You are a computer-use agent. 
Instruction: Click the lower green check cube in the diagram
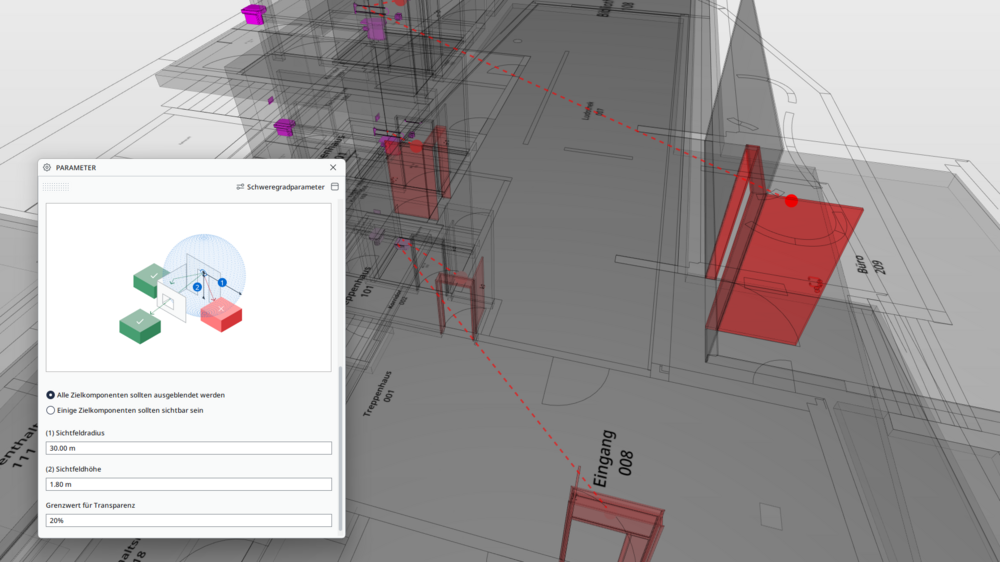(140, 325)
